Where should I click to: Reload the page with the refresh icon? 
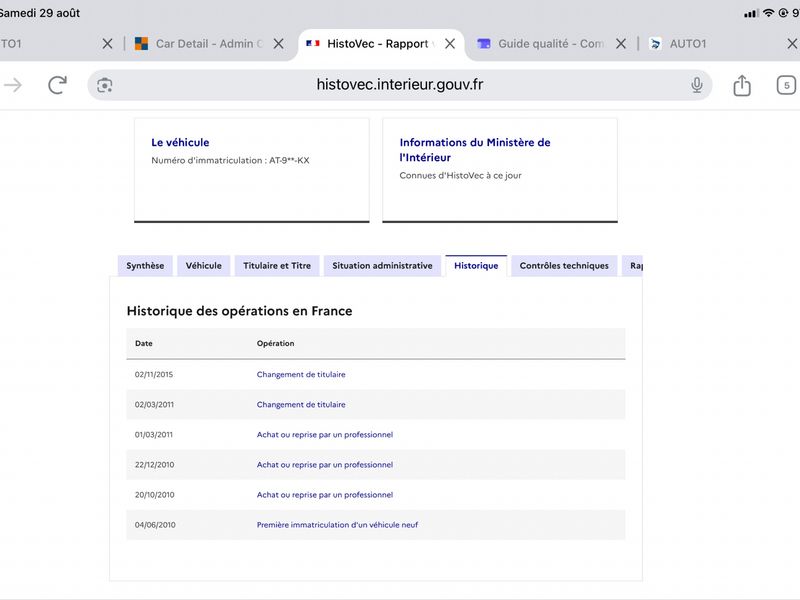[x=57, y=85]
